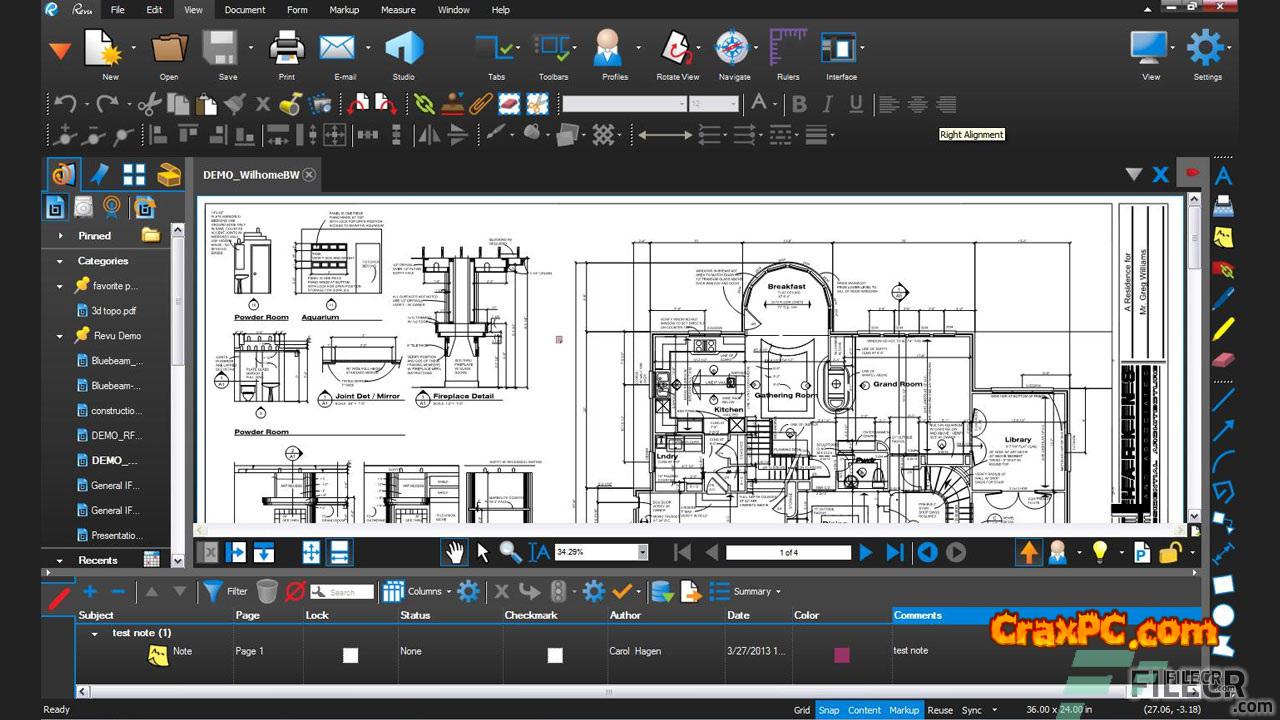Image resolution: width=1280 pixels, height=720 pixels.
Task: Open the zoom percentage dropdown
Action: 642,552
